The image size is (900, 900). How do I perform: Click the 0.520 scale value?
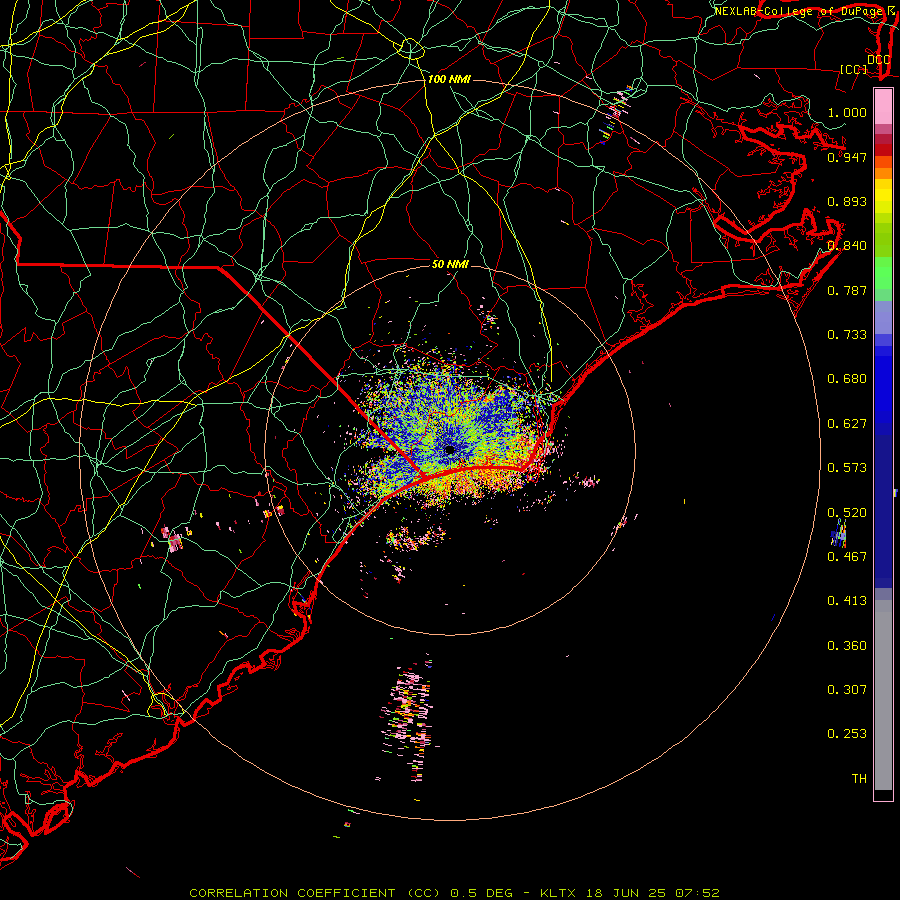[x=847, y=513]
